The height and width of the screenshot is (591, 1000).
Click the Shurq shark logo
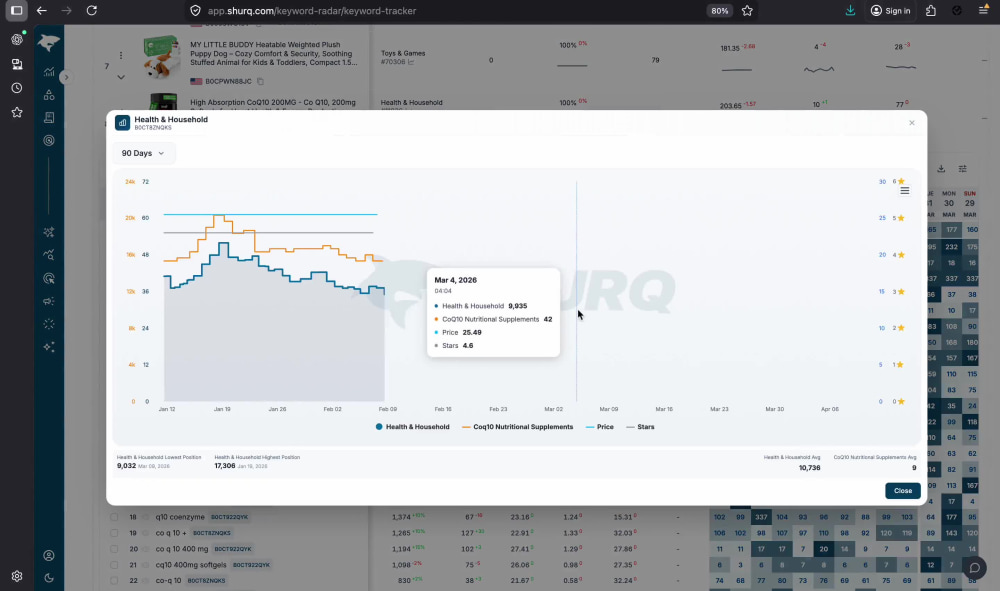coord(48,42)
